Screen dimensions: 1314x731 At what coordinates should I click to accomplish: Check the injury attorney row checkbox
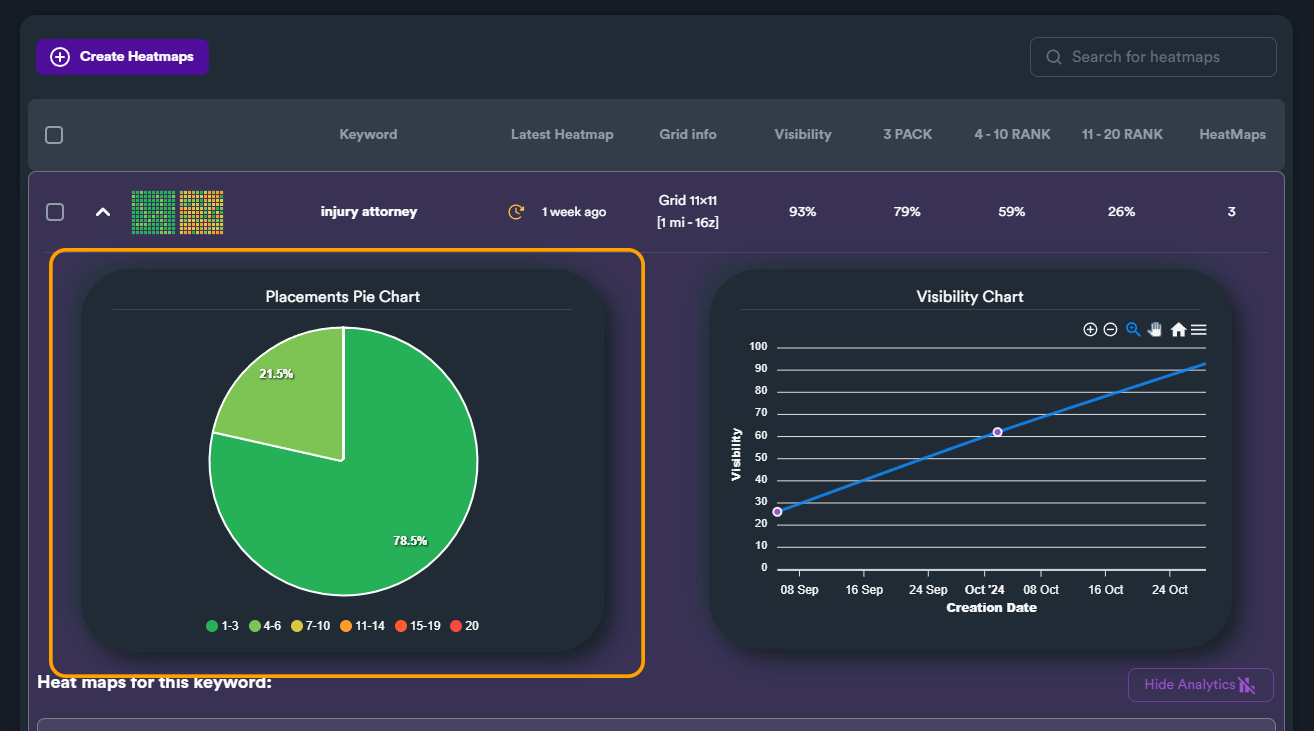pos(55,212)
